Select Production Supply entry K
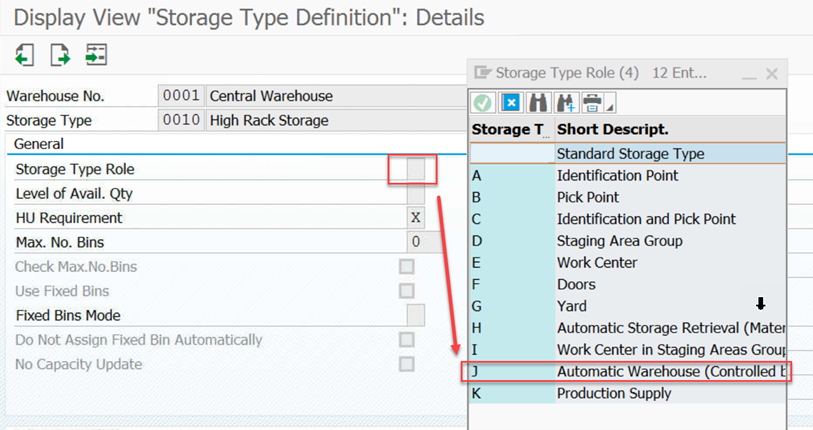 point(628,394)
